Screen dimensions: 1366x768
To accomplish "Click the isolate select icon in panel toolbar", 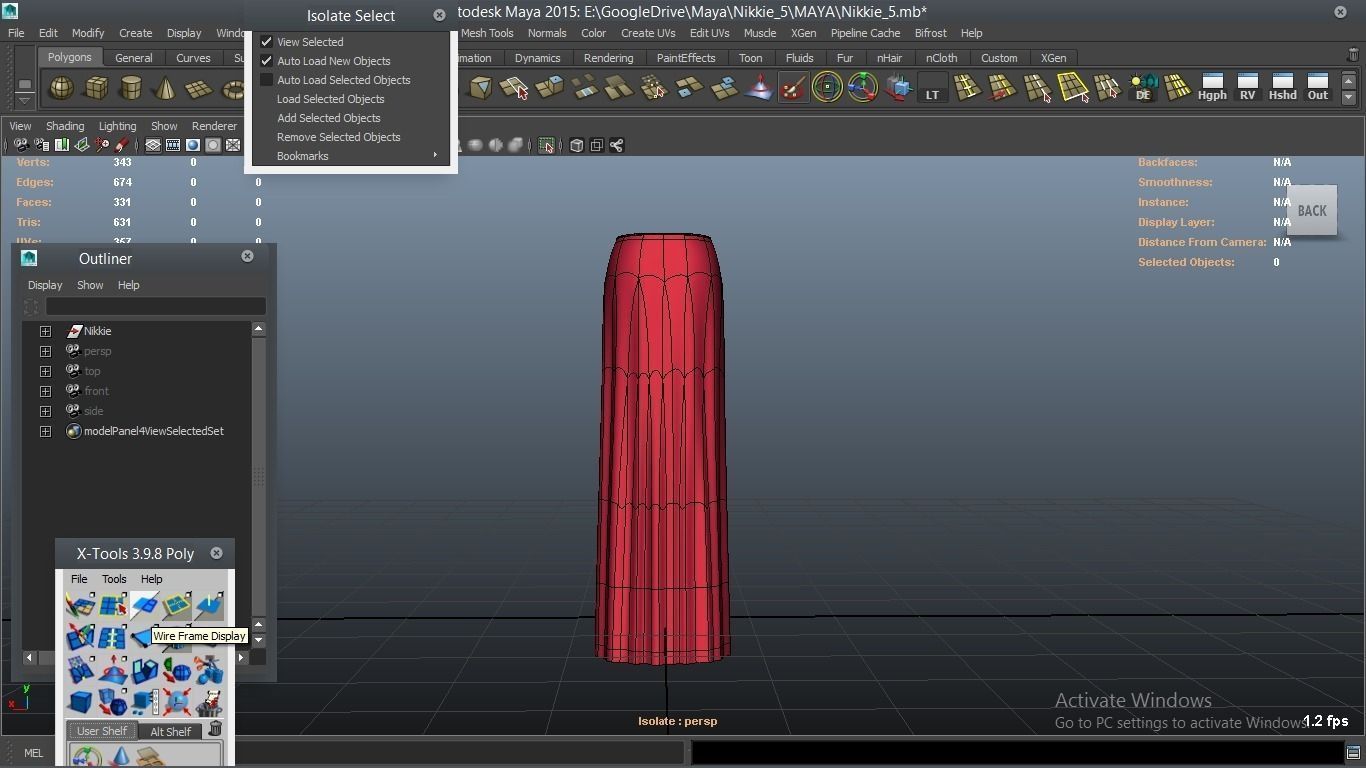I will tap(546, 145).
